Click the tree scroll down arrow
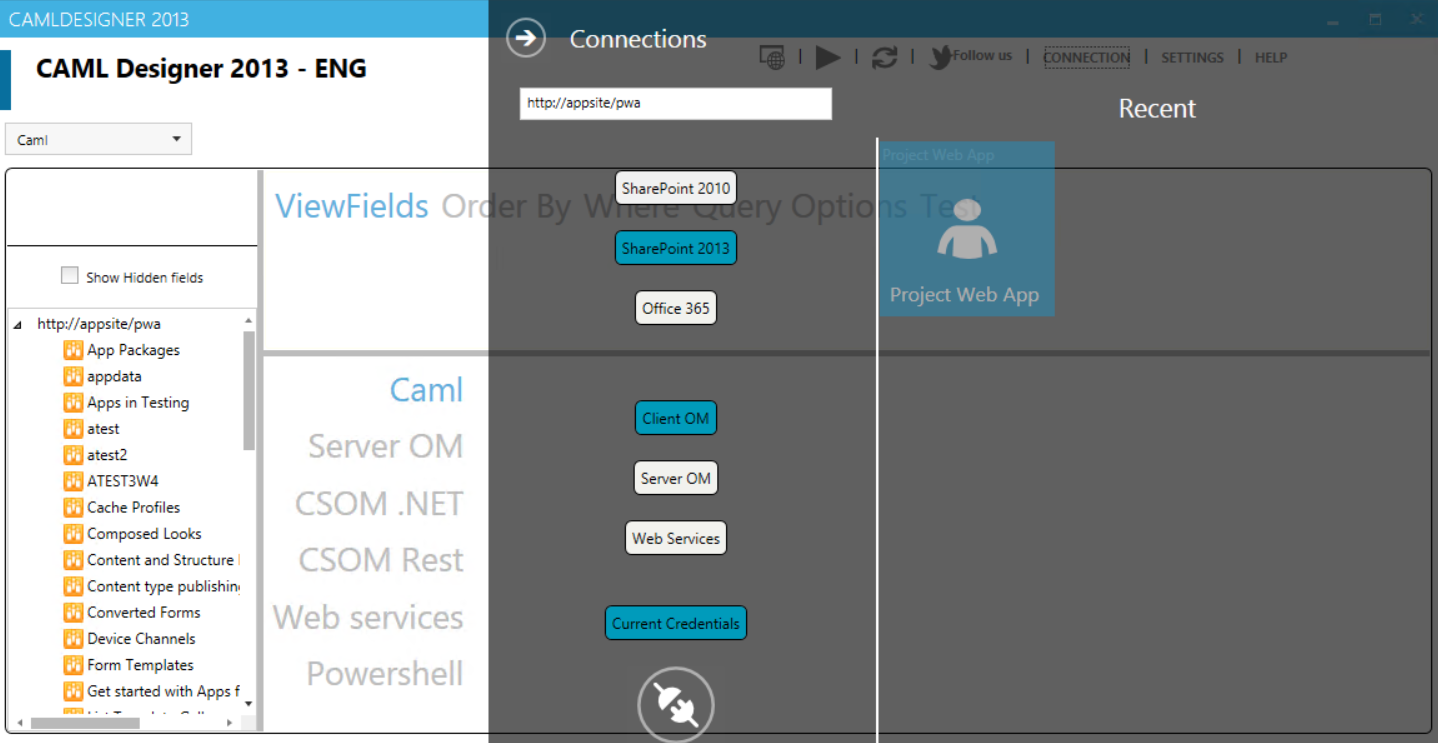The image size is (1438, 743). click(249, 704)
